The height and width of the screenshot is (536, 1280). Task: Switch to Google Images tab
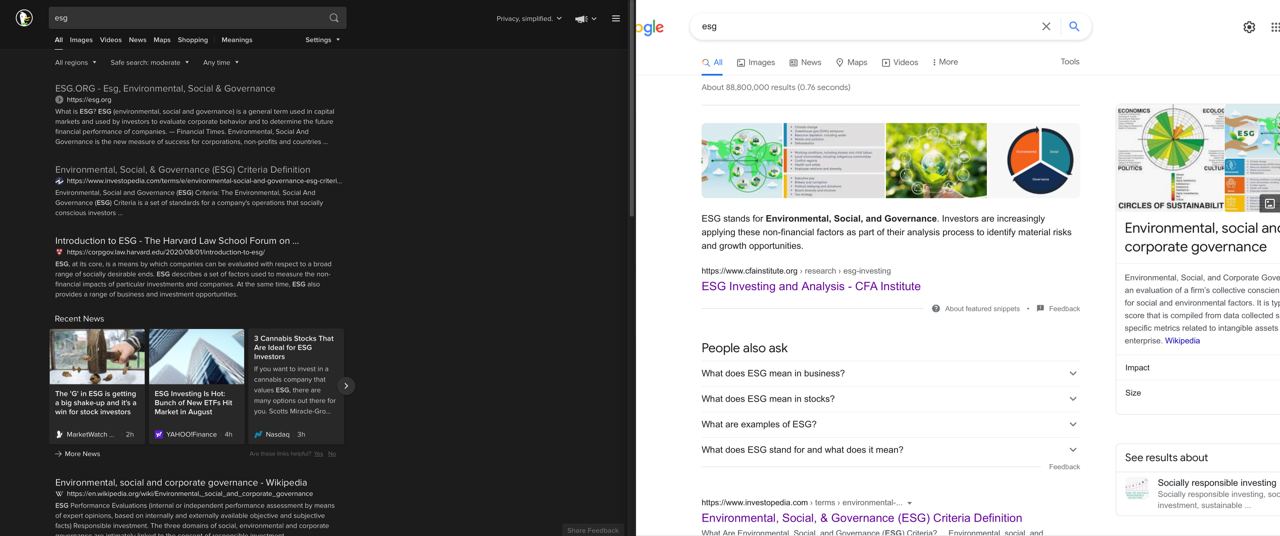pyautogui.click(x=756, y=62)
